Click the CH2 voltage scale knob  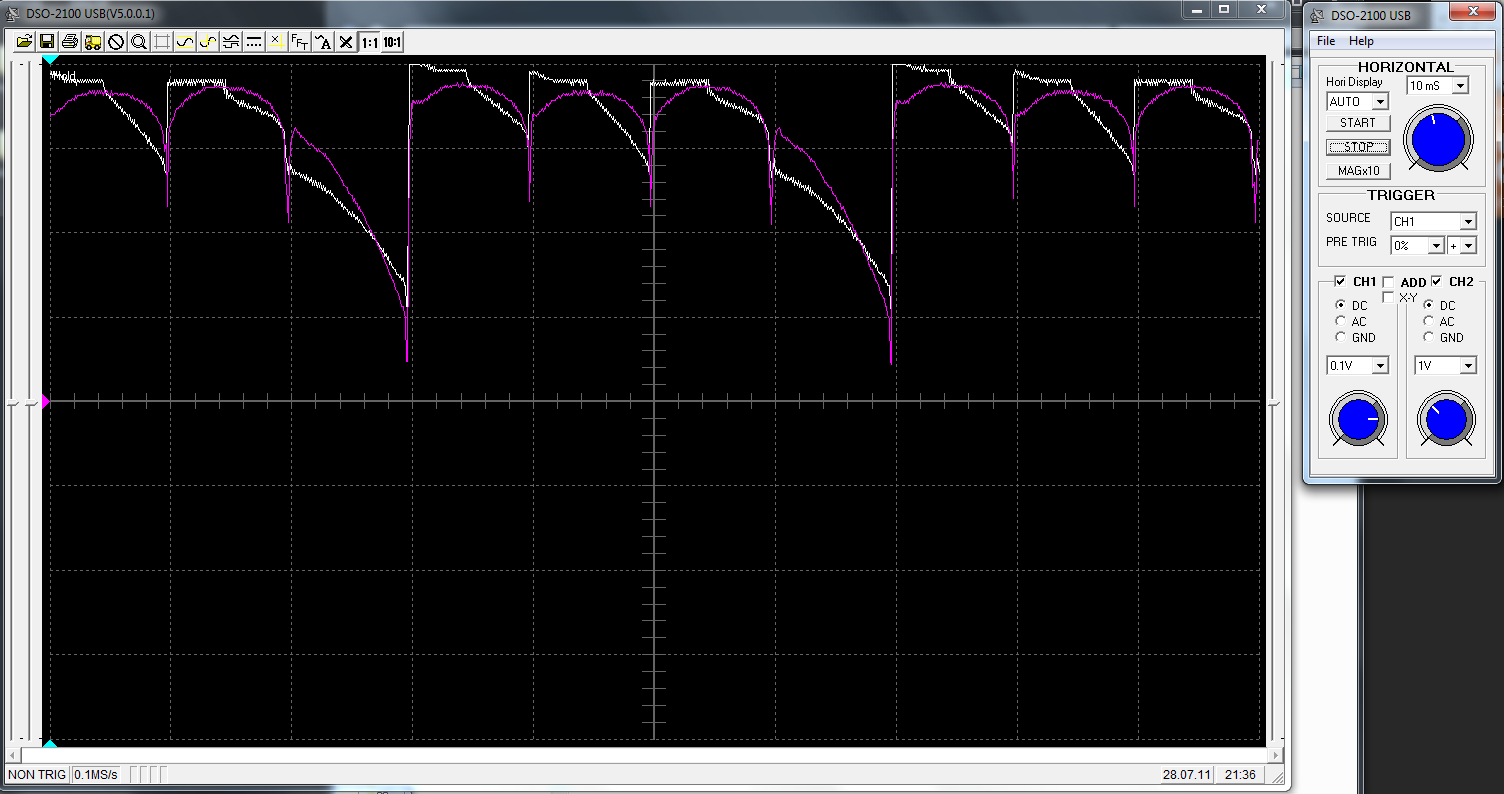pos(1446,420)
